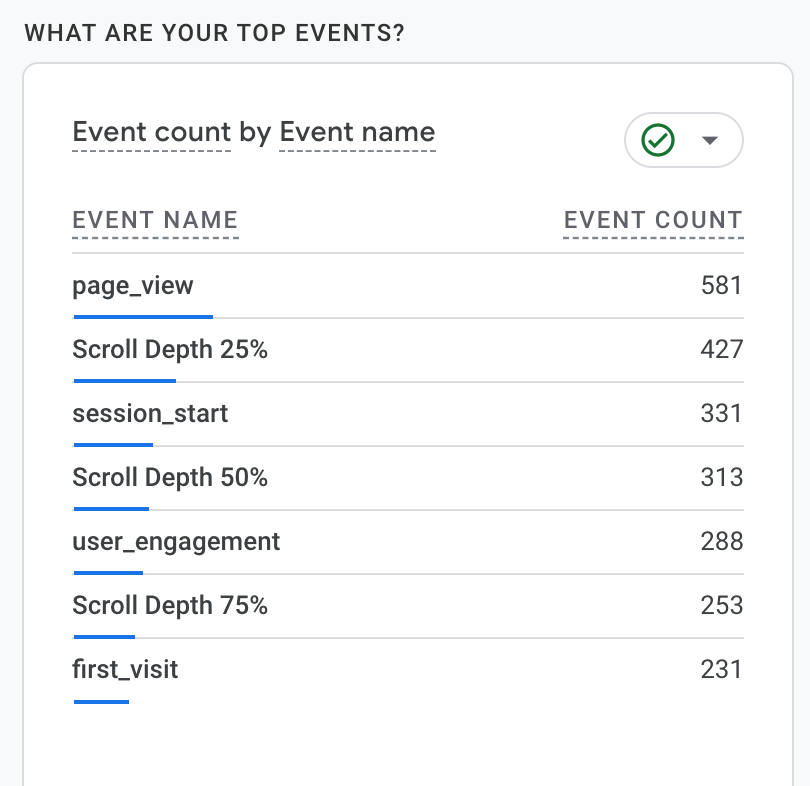Expand the data quality dropdown arrow
The width and height of the screenshot is (810, 786).
[x=710, y=140]
